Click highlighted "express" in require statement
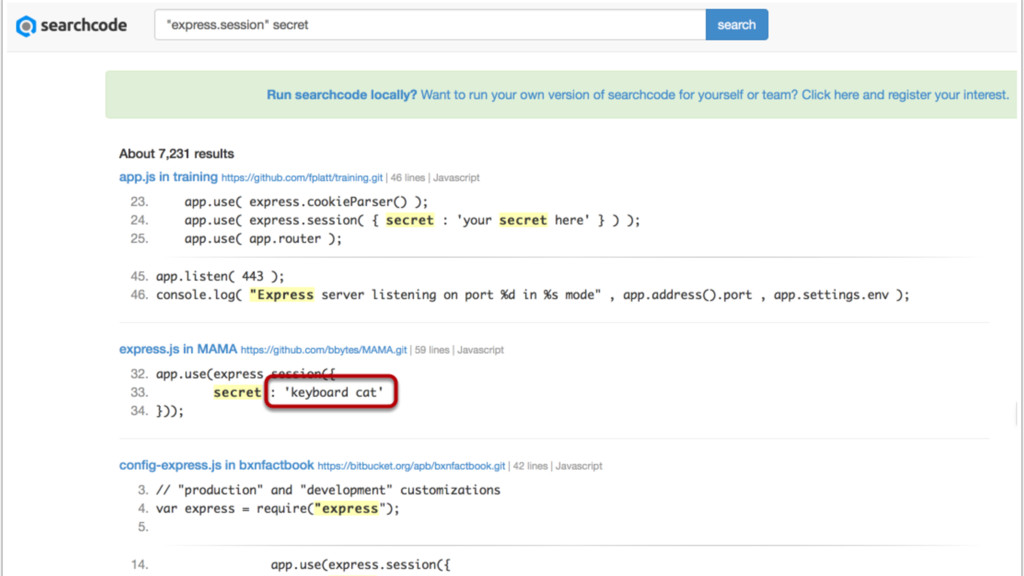 click(347, 509)
